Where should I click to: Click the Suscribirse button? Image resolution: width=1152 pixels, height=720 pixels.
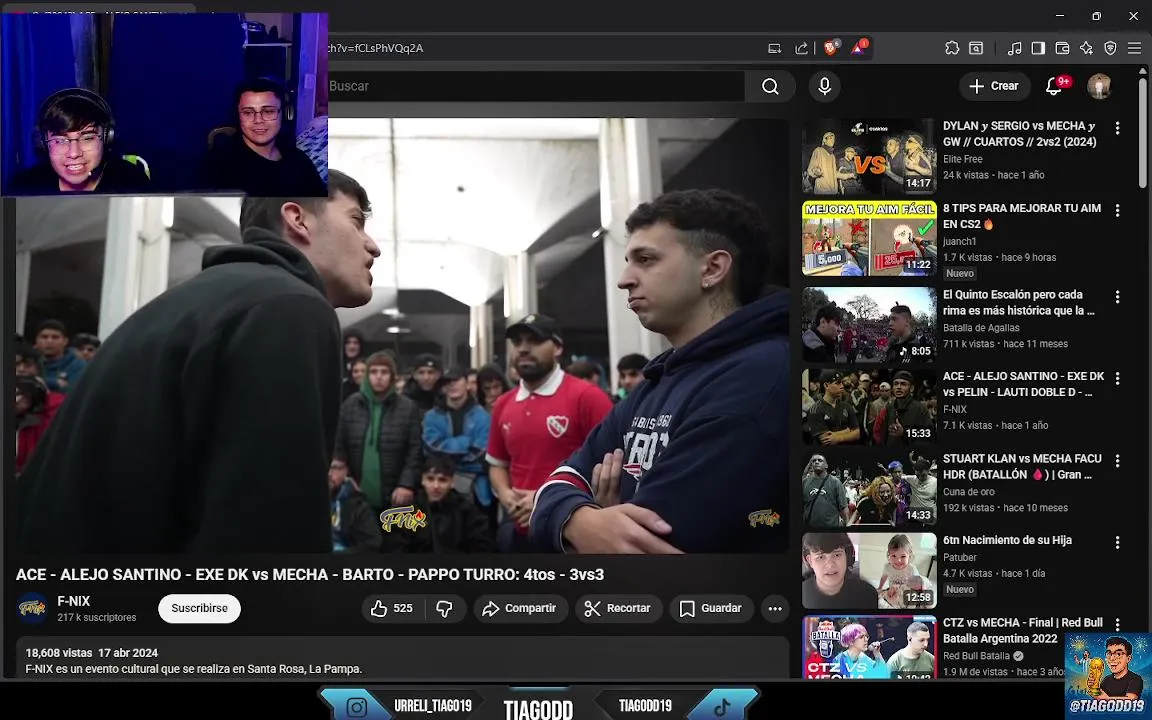point(200,608)
